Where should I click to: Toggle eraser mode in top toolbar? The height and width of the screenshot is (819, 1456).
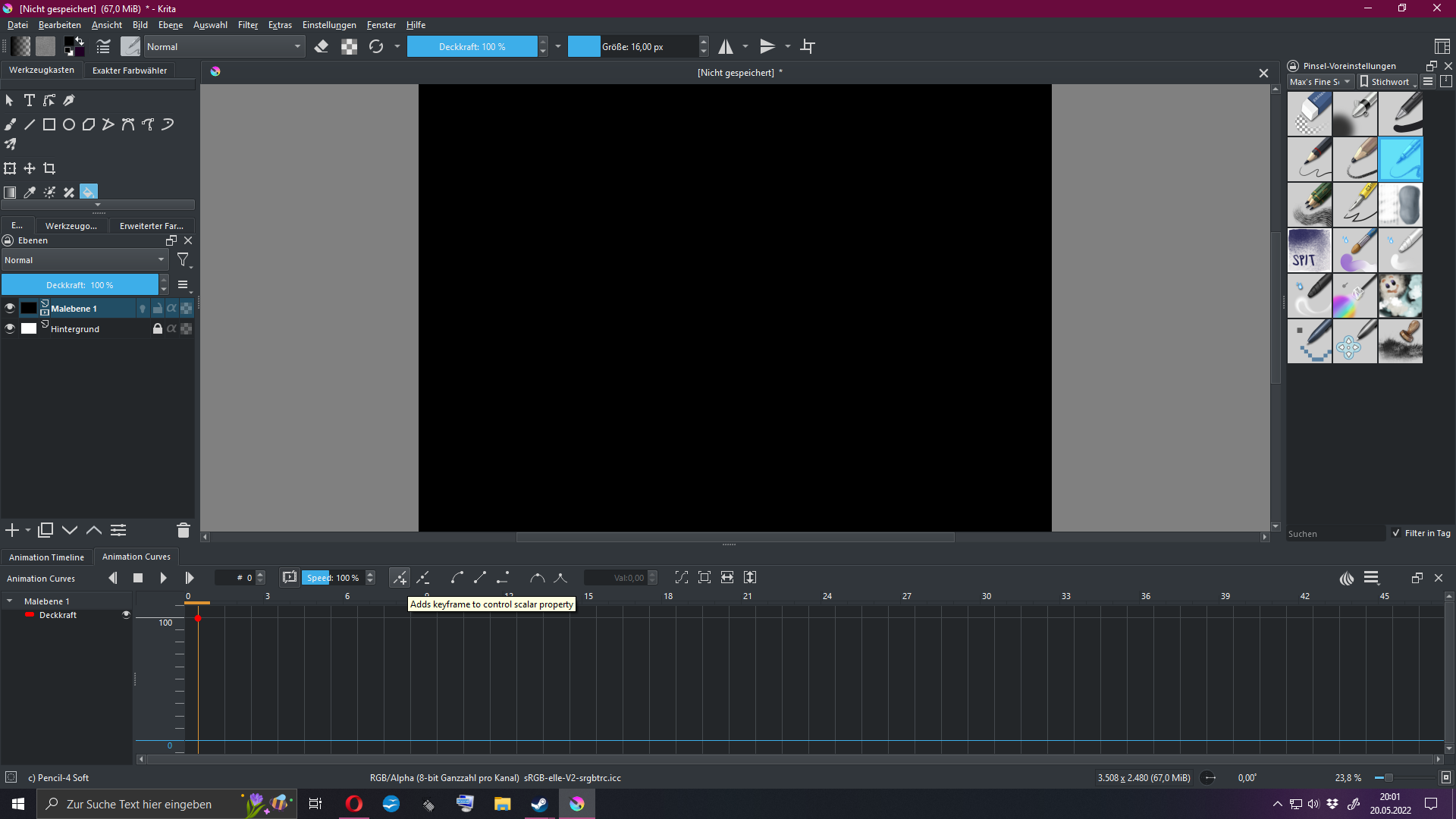pyautogui.click(x=322, y=47)
